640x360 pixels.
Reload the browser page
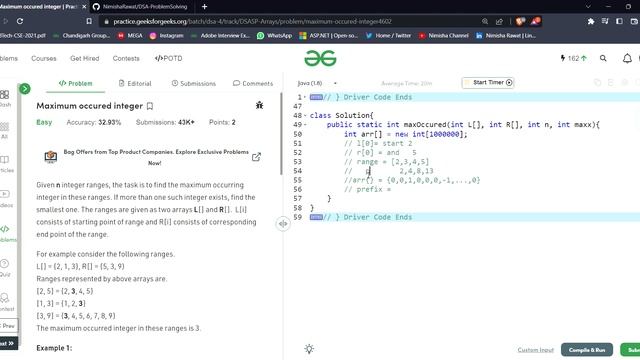[20, 21]
